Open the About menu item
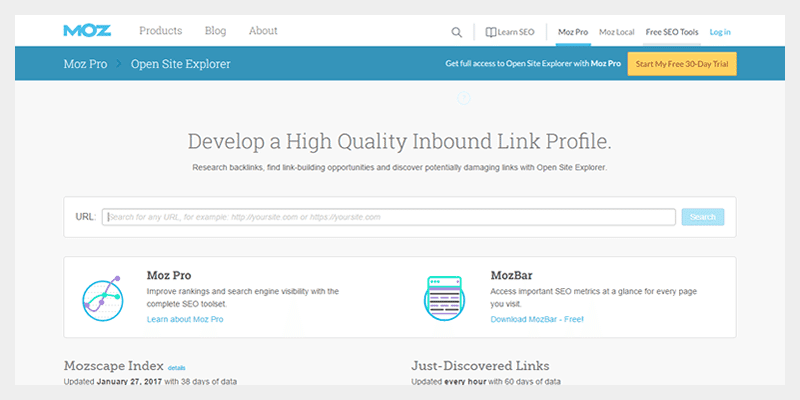 coord(263,31)
